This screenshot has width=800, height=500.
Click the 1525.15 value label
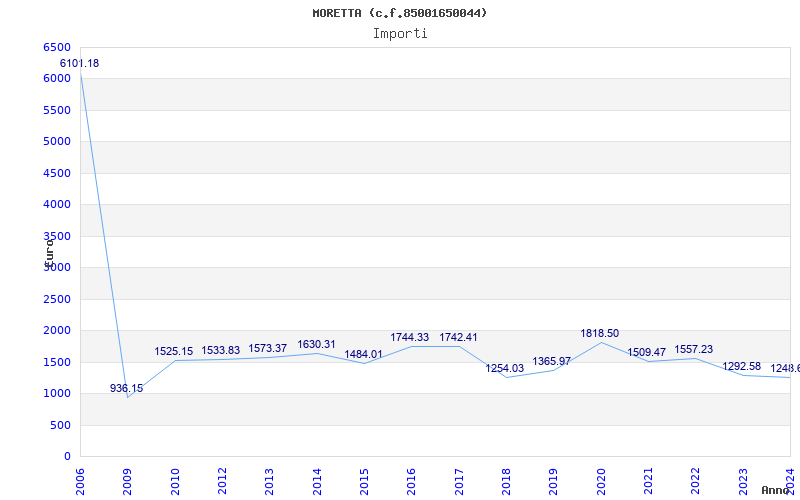click(174, 352)
